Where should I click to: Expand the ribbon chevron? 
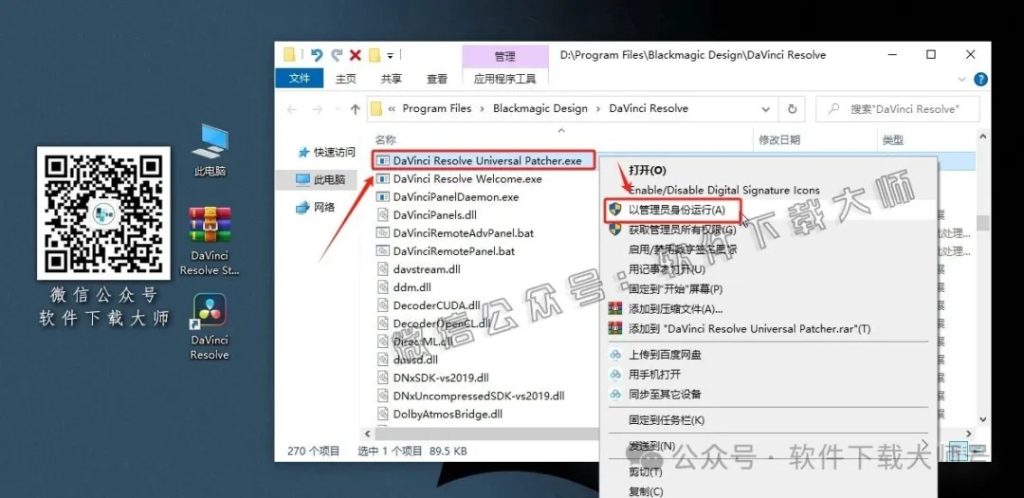click(962, 79)
